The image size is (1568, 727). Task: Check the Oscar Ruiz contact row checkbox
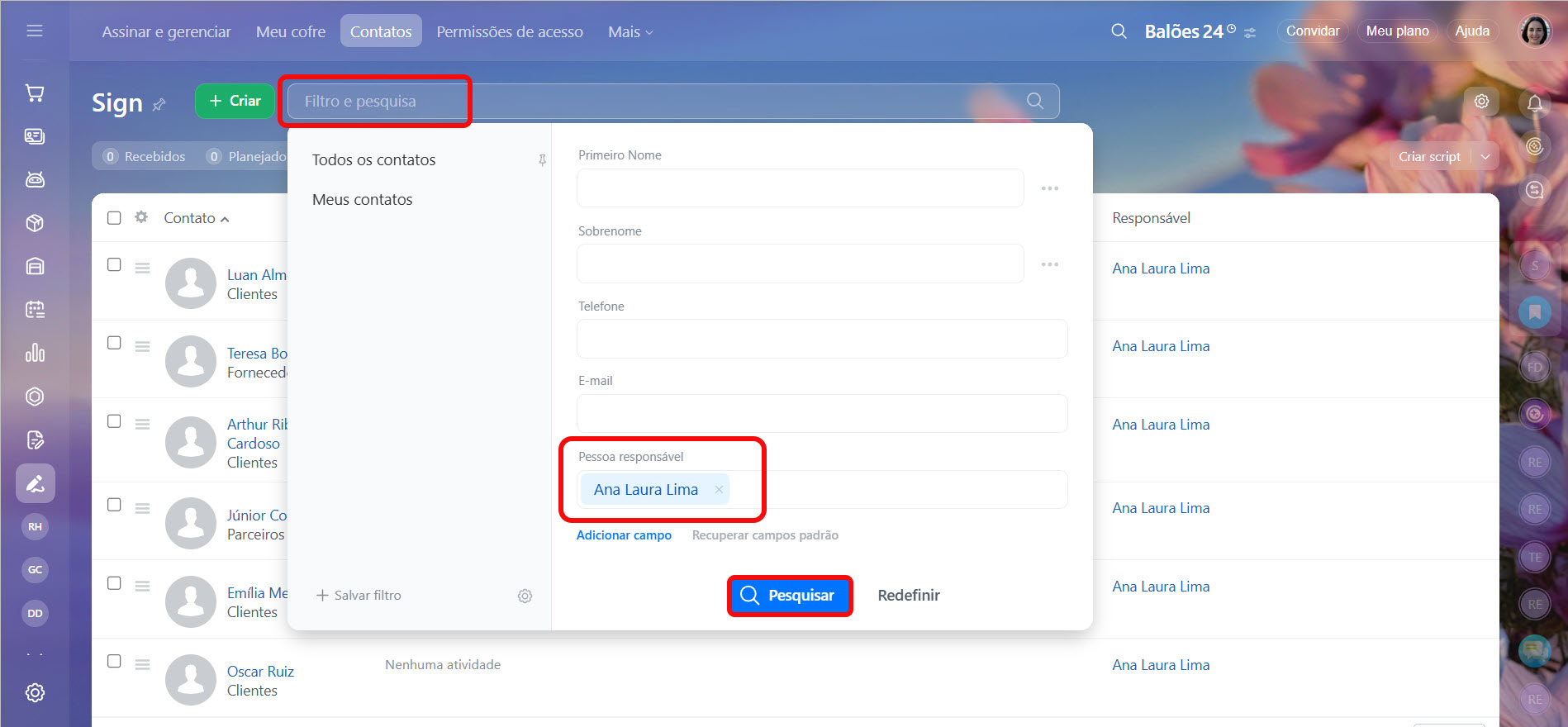click(x=114, y=662)
